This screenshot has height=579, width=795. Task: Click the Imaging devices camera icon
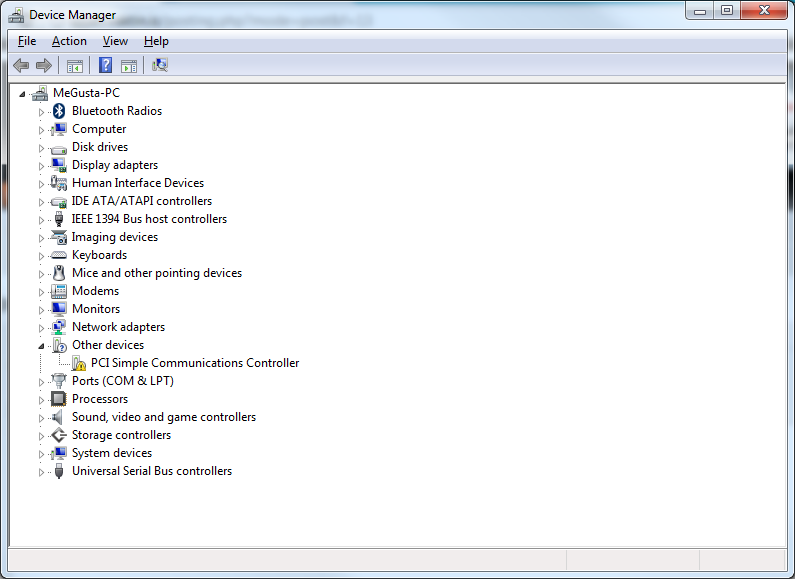[x=59, y=237]
